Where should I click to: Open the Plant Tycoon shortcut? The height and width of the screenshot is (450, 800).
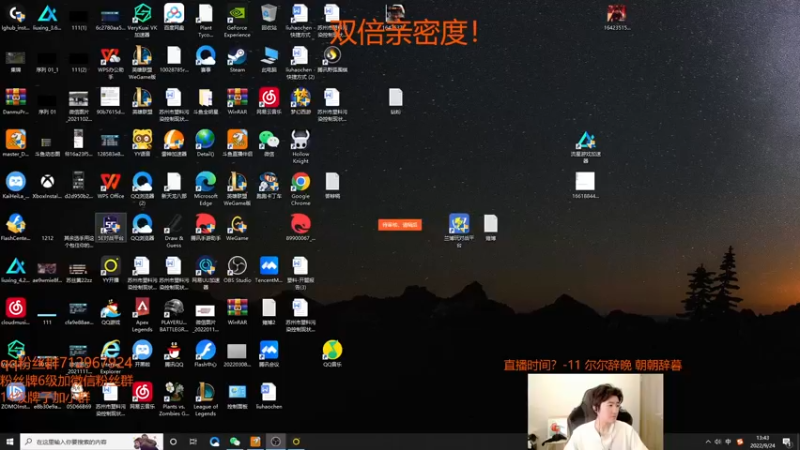pos(206,21)
